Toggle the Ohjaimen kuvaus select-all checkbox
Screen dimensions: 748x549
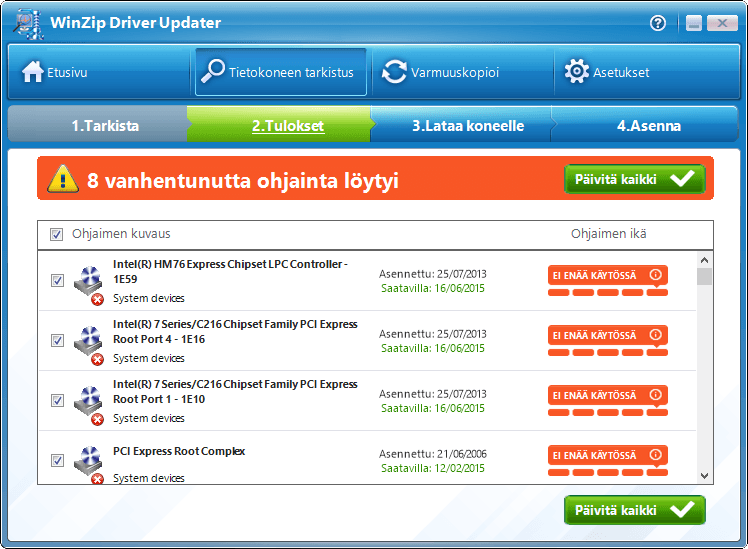[57, 234]
